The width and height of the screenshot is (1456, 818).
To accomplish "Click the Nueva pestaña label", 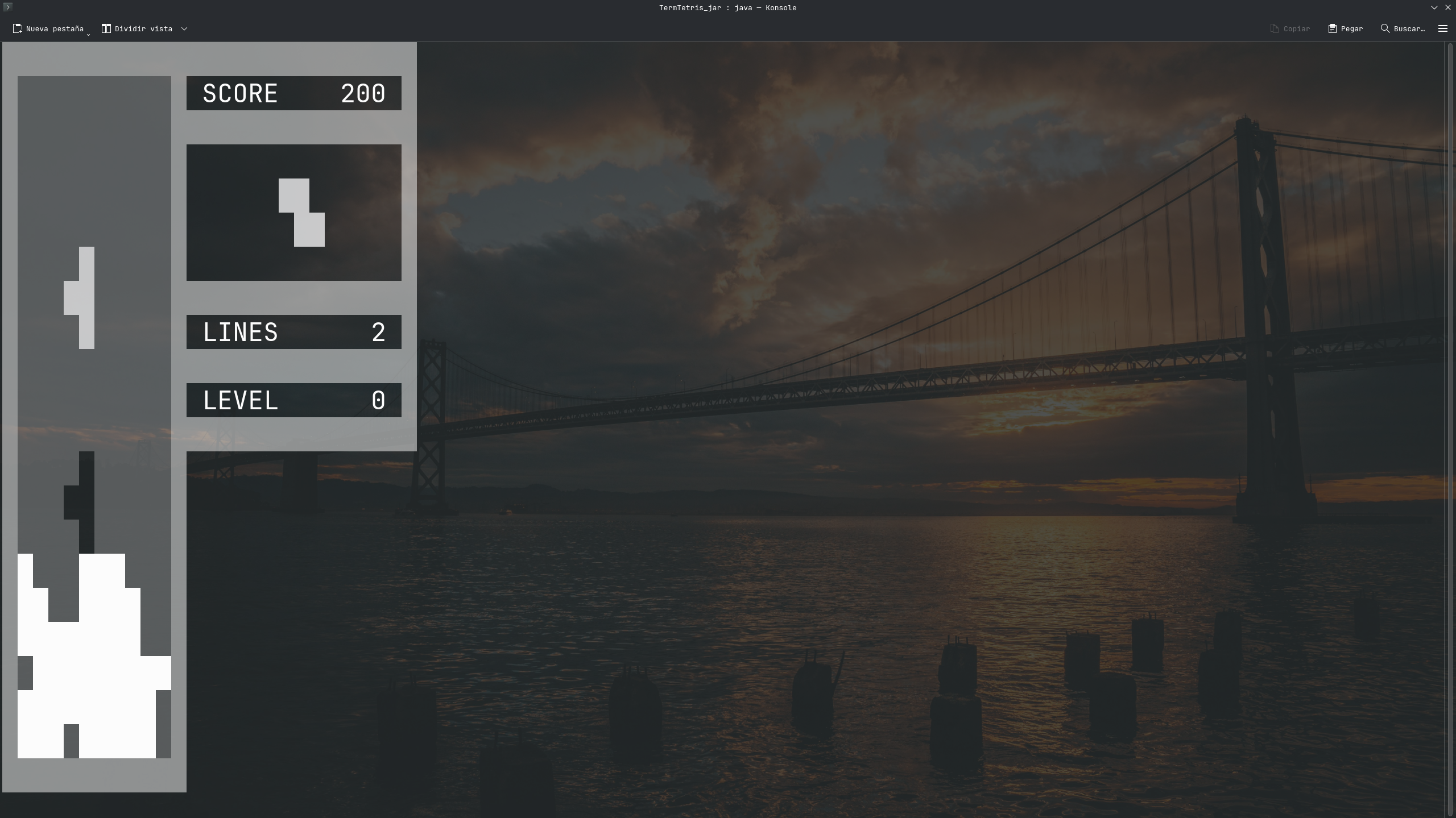I will click(x=55, y=28).
